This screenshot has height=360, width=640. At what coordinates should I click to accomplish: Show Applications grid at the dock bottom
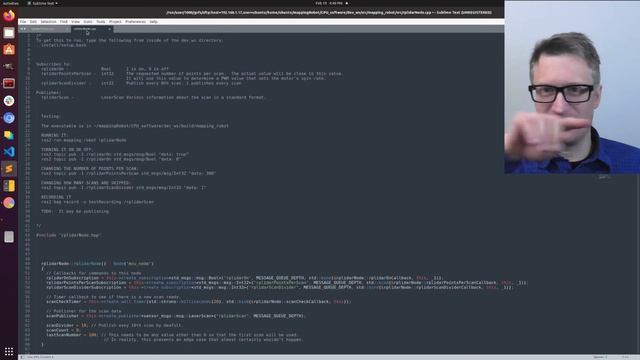click(x=9, y=351)
